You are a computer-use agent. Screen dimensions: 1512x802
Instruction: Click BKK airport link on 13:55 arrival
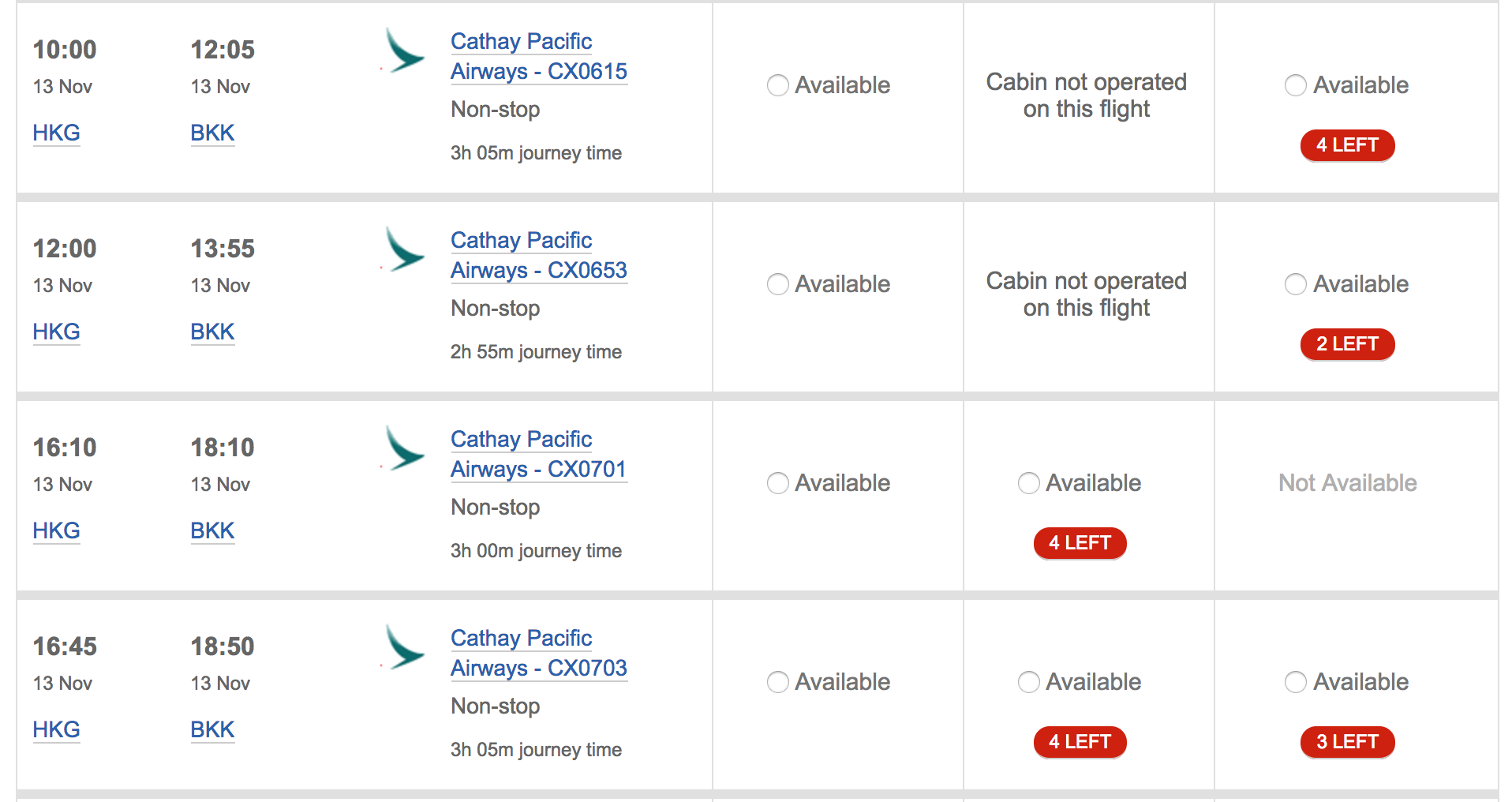click(212, 332)
